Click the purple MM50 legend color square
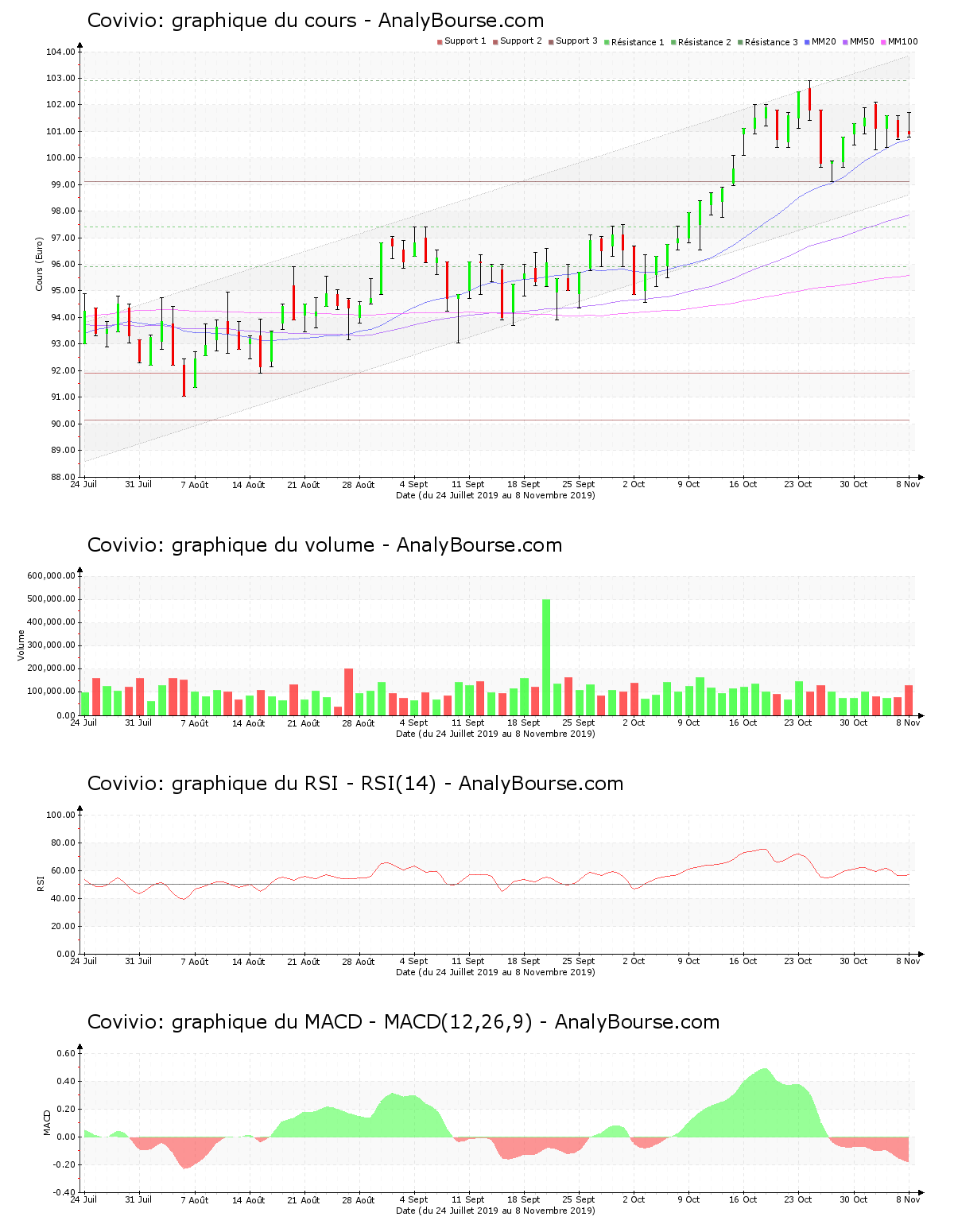This screenshot has width=954, height=1232. pyautogui.click(x=846, y=41)
